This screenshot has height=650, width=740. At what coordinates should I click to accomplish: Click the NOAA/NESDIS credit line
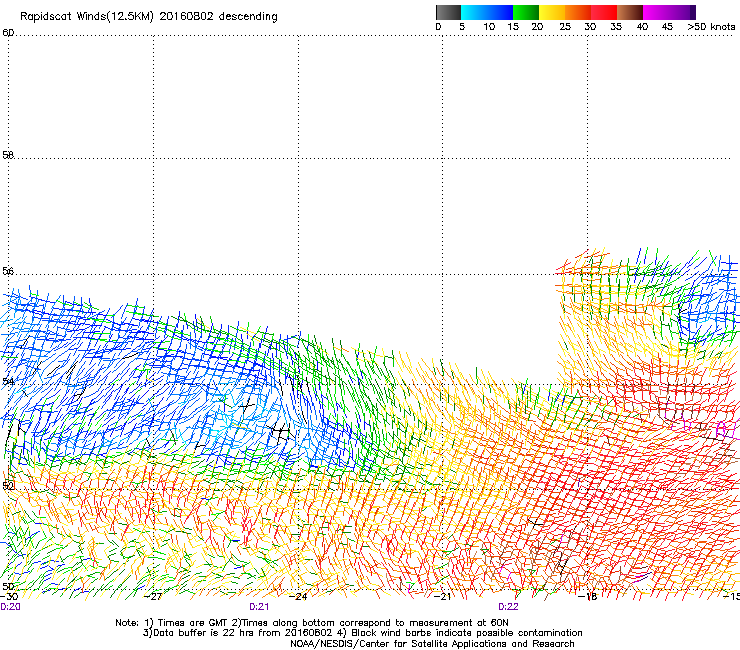pyautogui.click(x=432, y=644)
